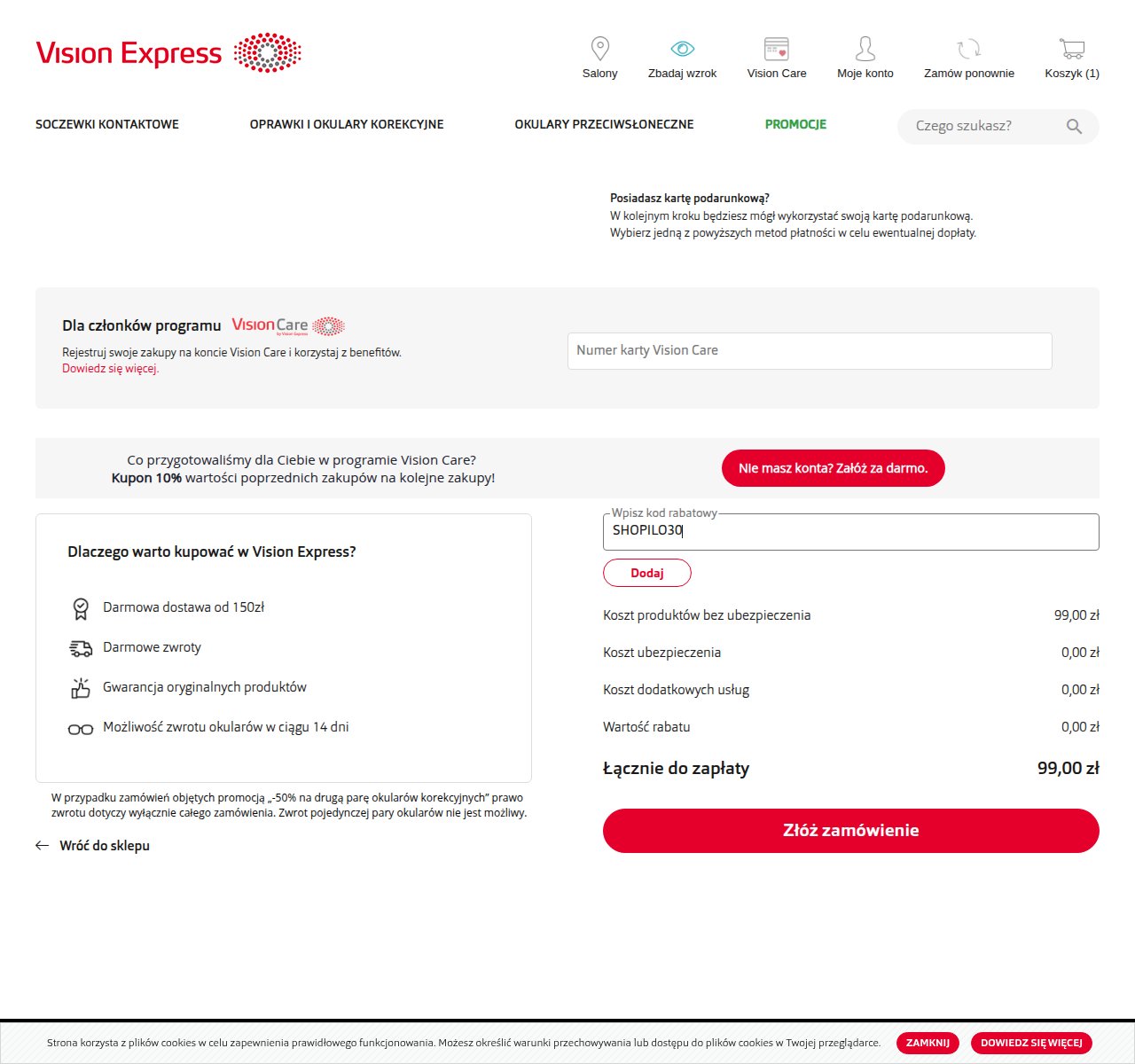Click the search magnifier icon
The image size is (1135, 1064).
point(1074,126)
